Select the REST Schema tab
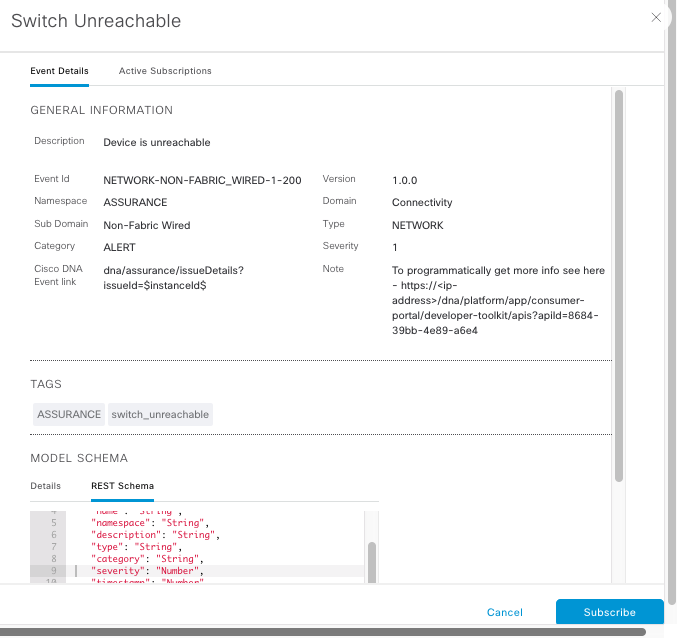 (122, 486)
